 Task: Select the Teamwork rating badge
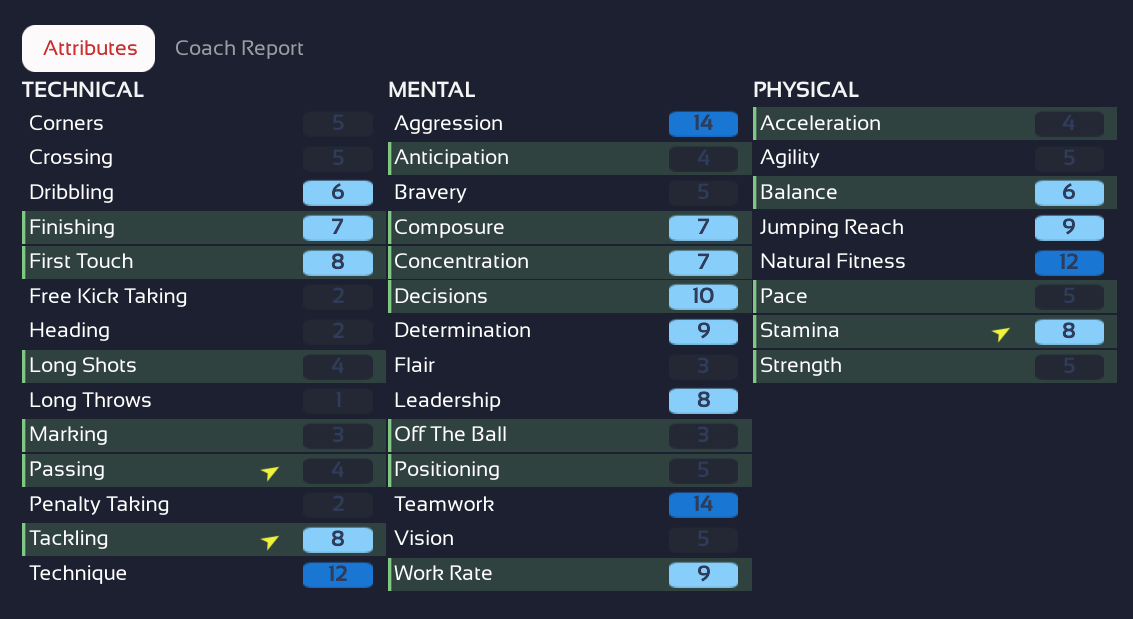[703, 504]
